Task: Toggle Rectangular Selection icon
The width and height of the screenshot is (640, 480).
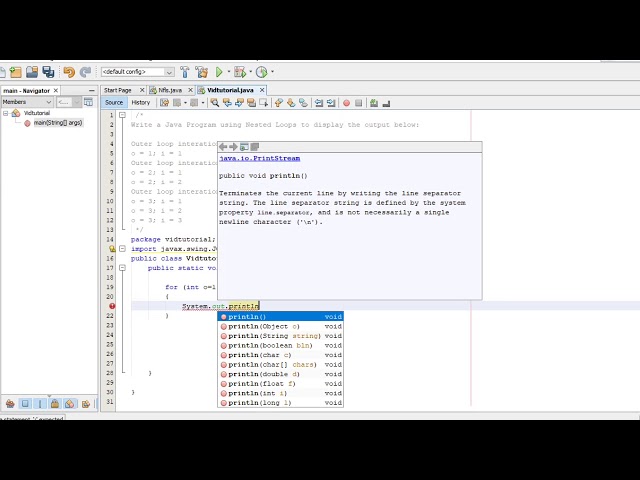Action: point(264,103)
